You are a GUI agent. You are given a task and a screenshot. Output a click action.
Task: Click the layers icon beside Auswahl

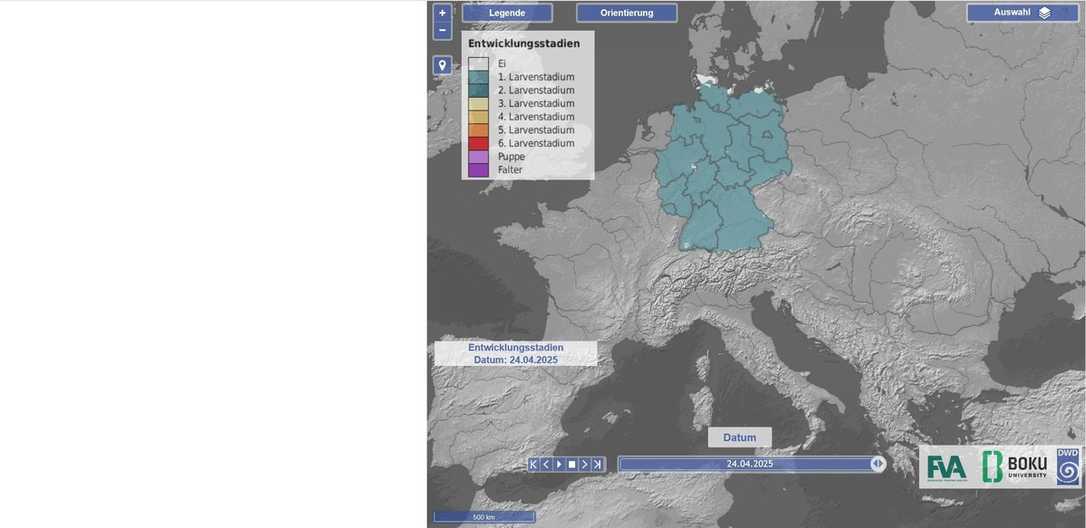tap(1044, 13)
